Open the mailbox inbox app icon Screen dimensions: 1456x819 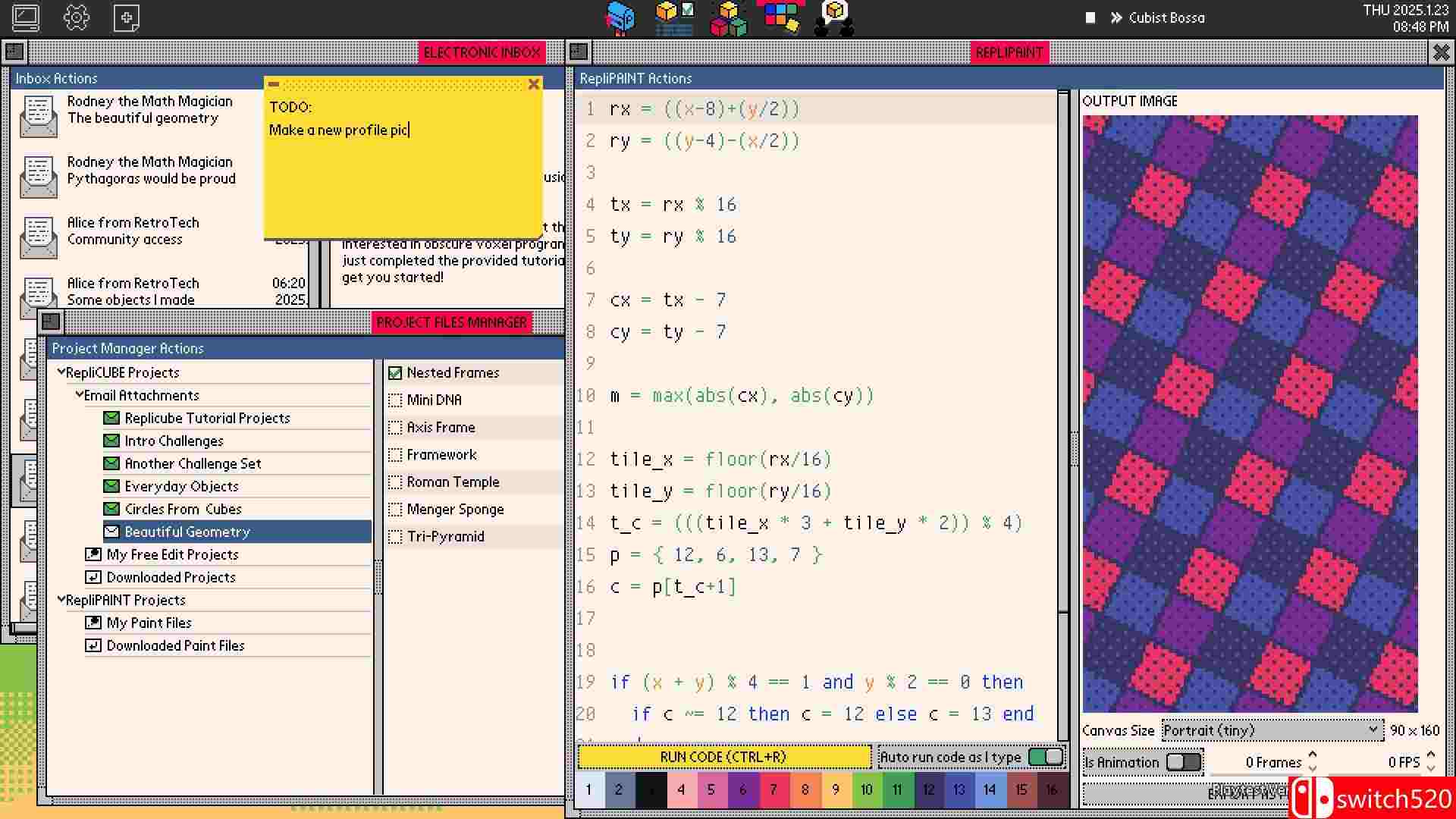tap(620, 18)
